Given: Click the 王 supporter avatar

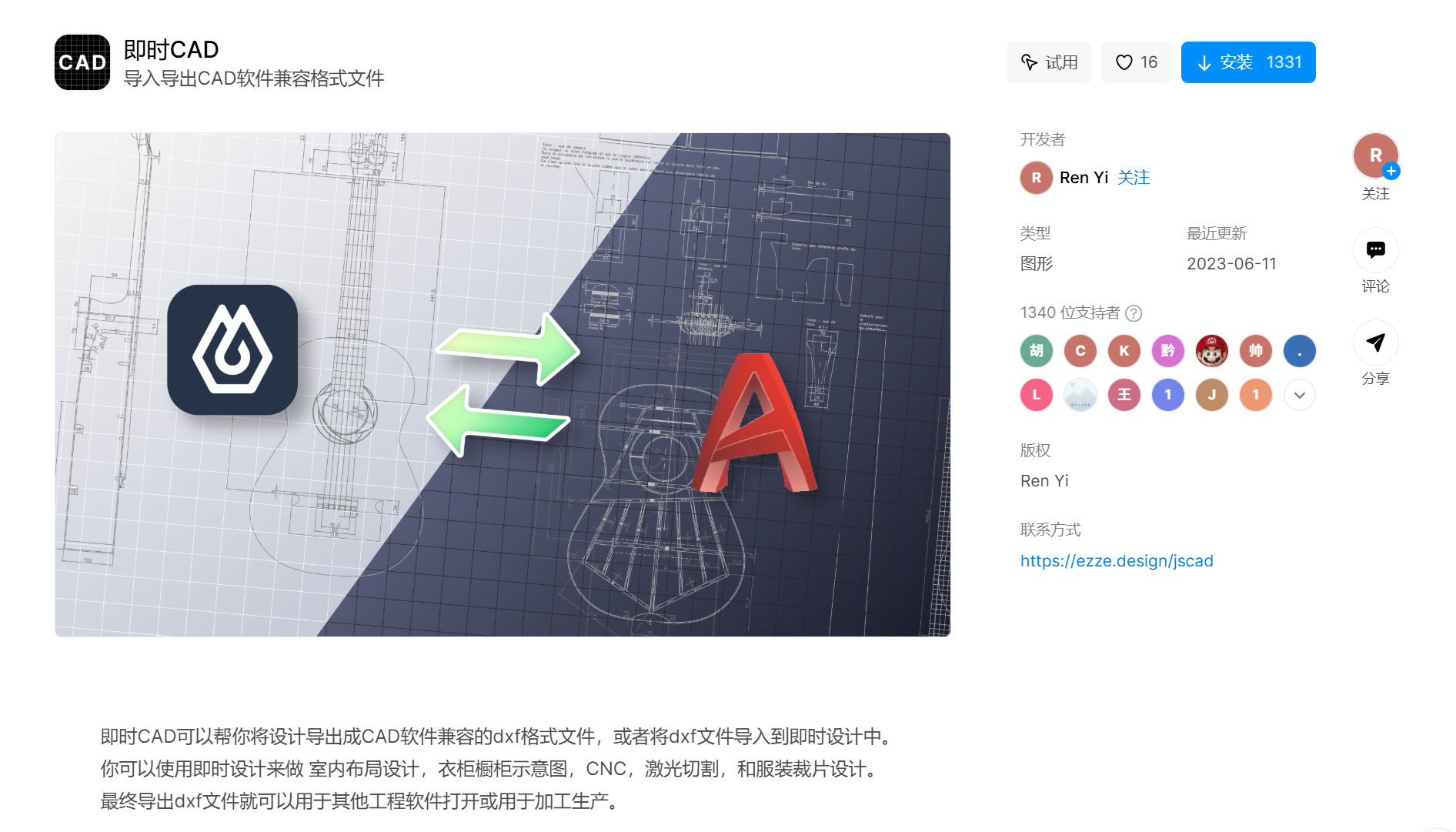Looking at the screenshot, I should pyautogui.click(x=1124, y=395).
